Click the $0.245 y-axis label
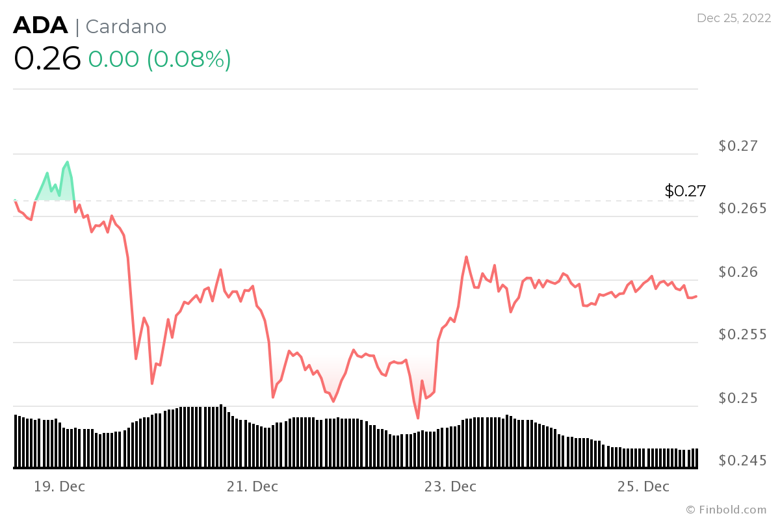 pyautogui.click(x=742, y=461)
